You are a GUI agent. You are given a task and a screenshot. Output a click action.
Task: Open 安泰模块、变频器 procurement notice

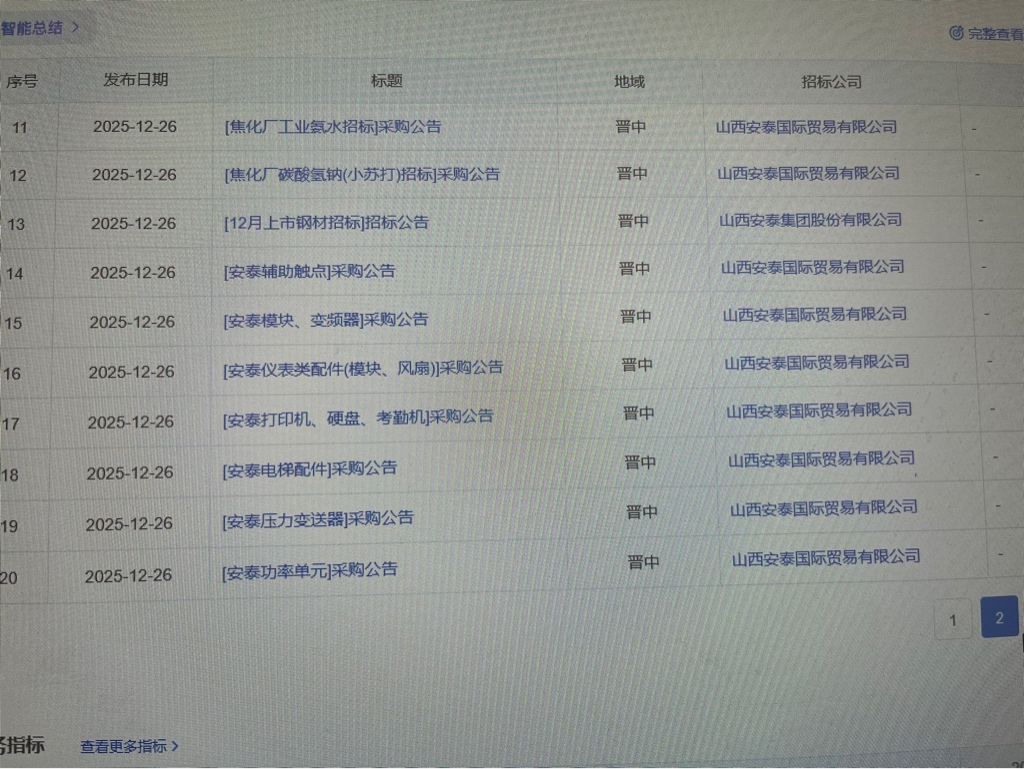point(325,320)
